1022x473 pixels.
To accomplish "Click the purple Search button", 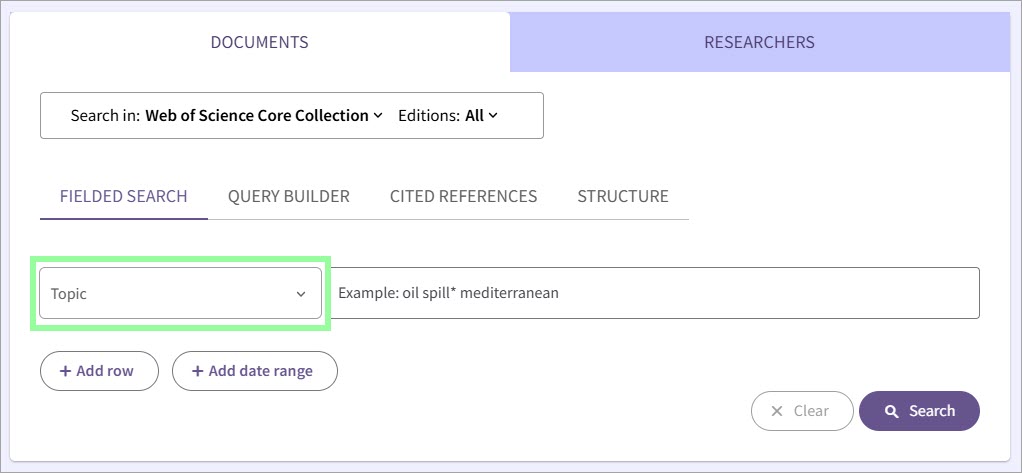I will (x=919, y=411).
